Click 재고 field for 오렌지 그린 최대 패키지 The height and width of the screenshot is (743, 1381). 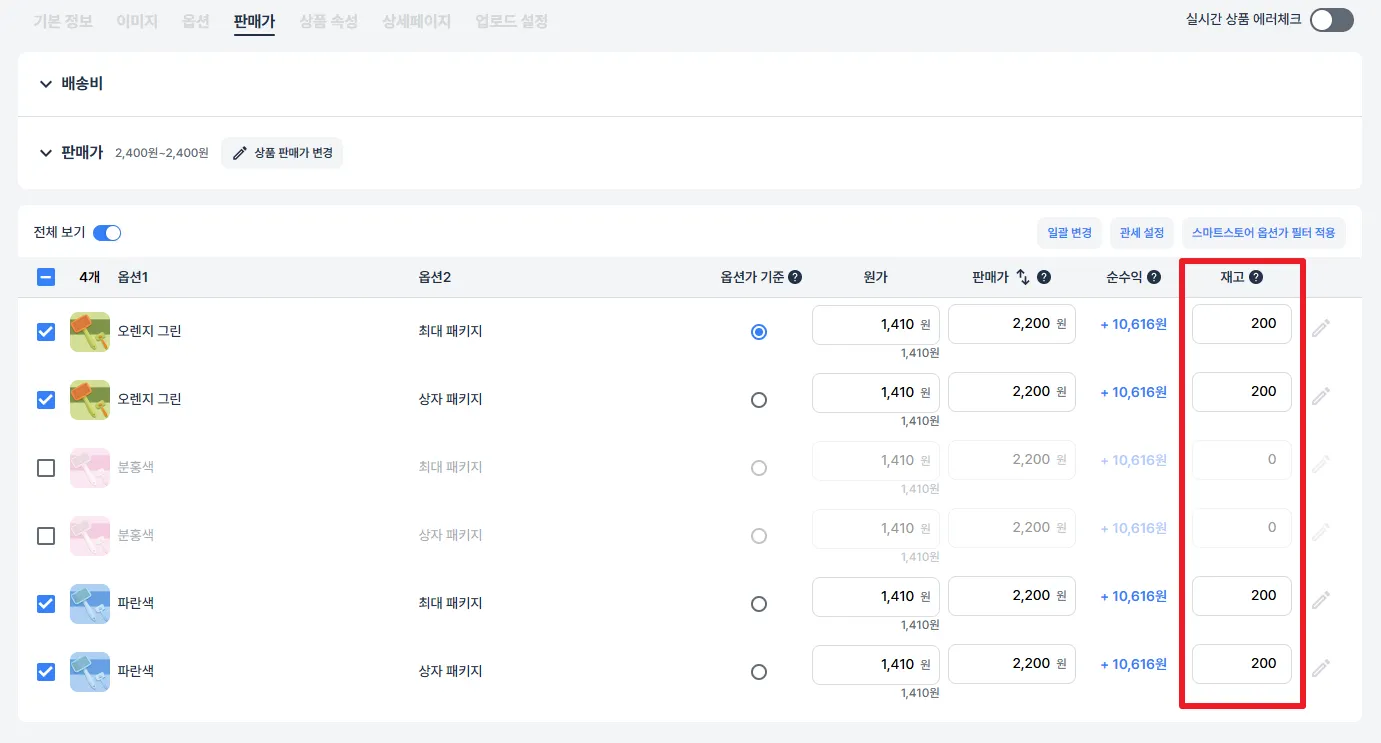click(x=1242, y=324)
